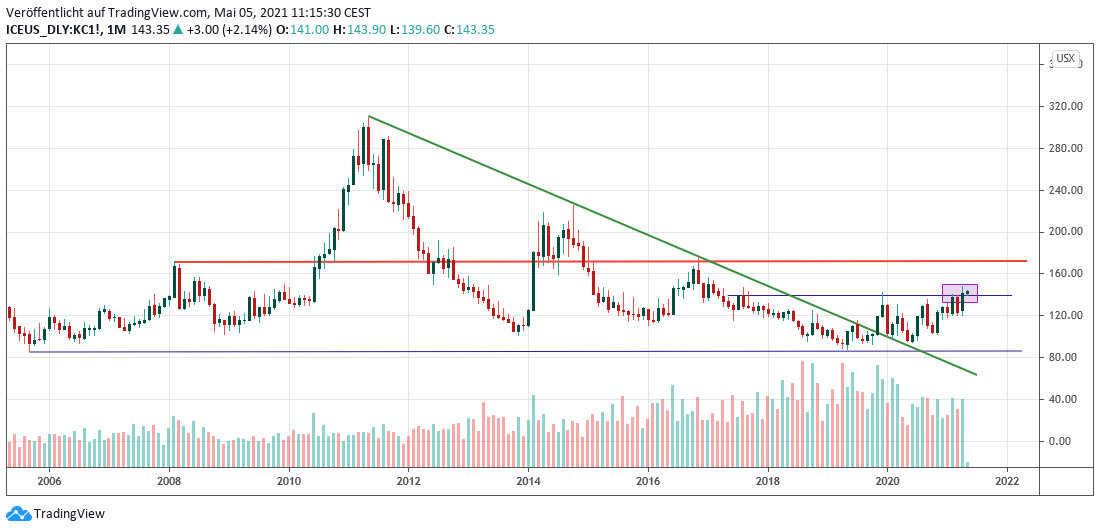This screenshot has width=1100, height=532.
Task: Select the long blue support line near 85
Action: [526, 351]
